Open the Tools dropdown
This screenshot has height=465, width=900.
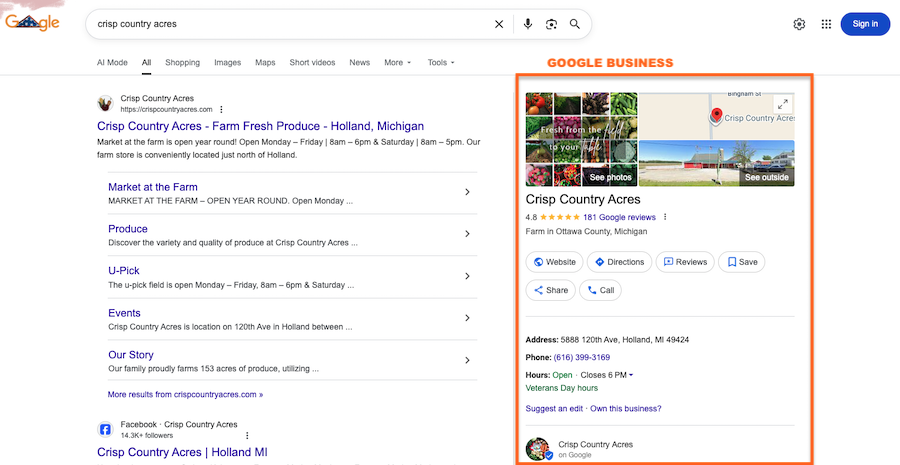441,63
